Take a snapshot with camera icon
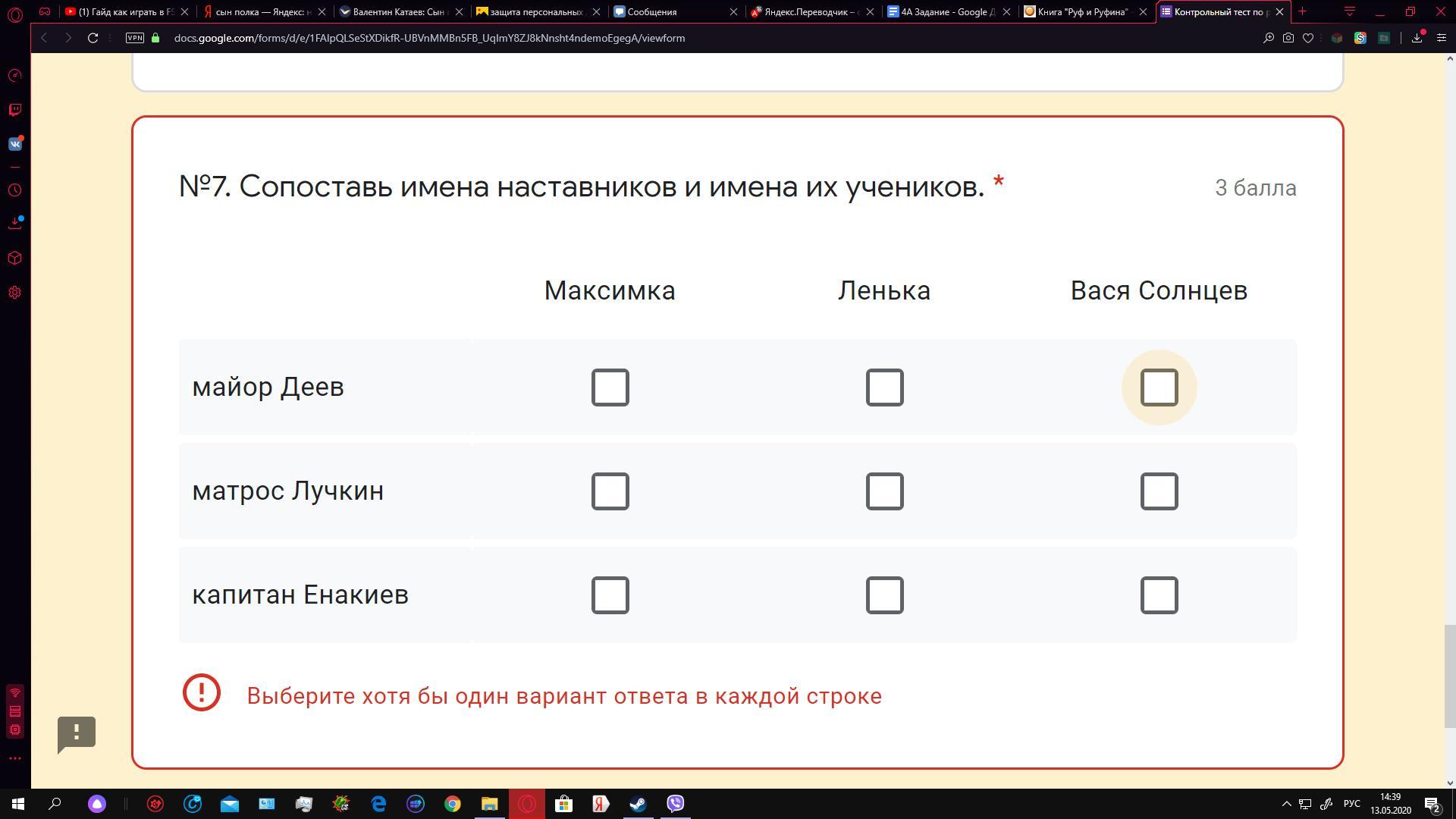 click(x=1288, y=38)
